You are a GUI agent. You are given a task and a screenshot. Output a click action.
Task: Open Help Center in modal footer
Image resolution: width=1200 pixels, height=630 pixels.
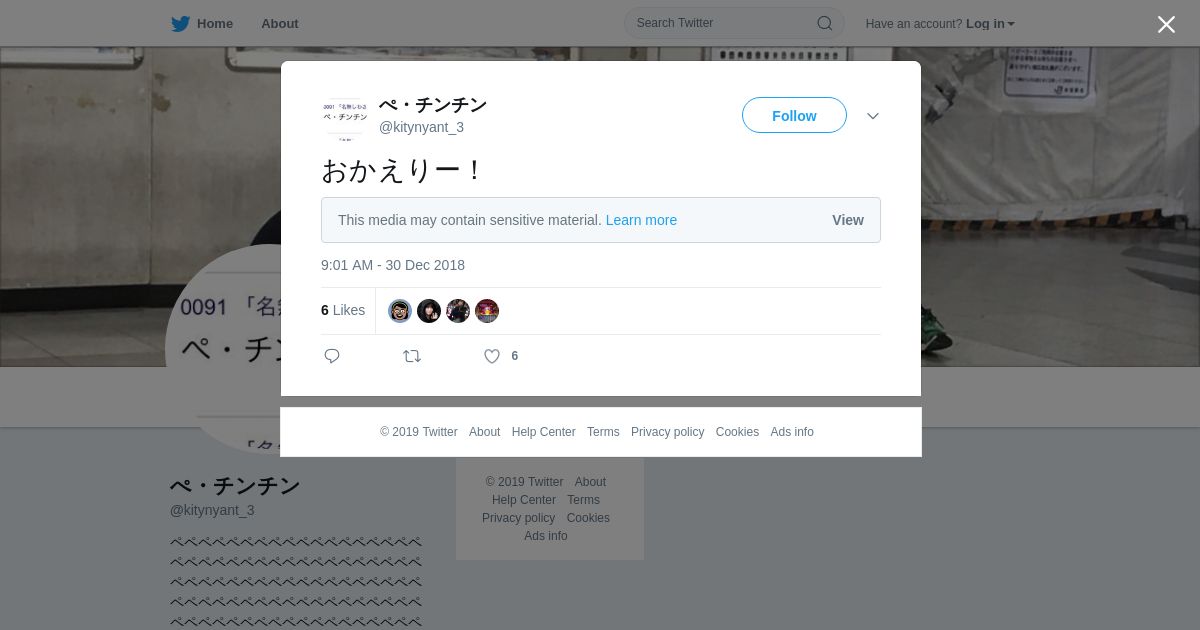tap(543, 432)
